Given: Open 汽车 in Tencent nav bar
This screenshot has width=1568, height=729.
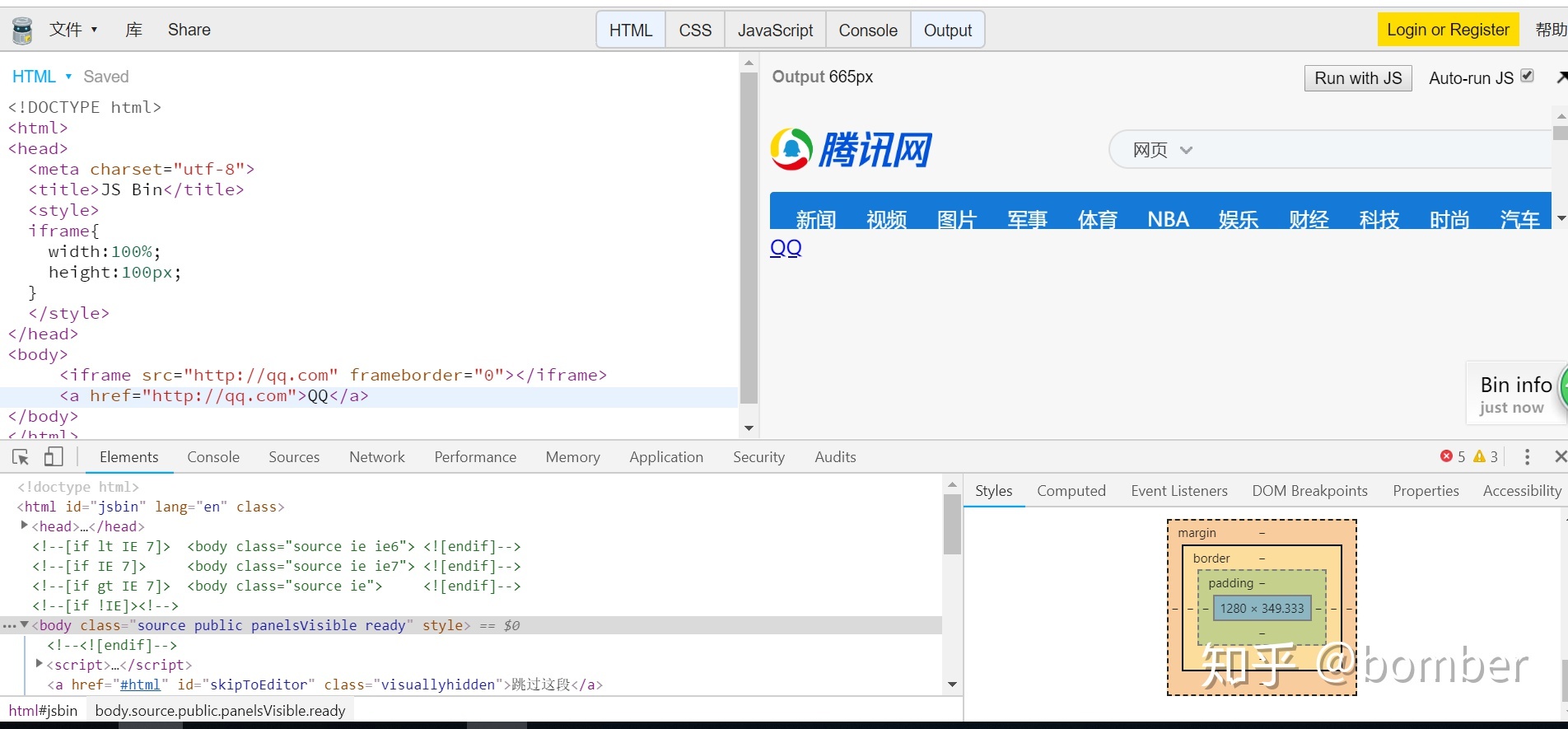Looking at the screenshot, I should pos(1520,219).
